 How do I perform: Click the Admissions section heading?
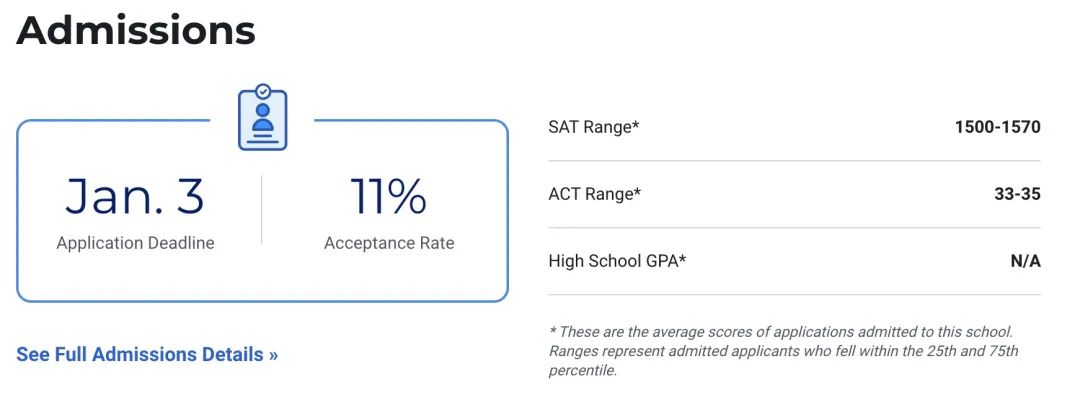point(136,31)
